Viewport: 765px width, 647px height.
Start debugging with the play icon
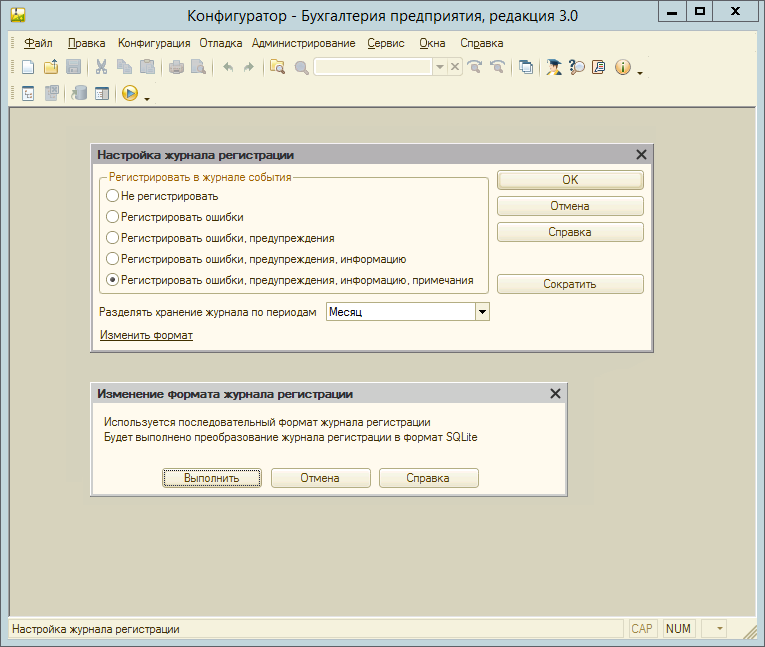[130, 93]
